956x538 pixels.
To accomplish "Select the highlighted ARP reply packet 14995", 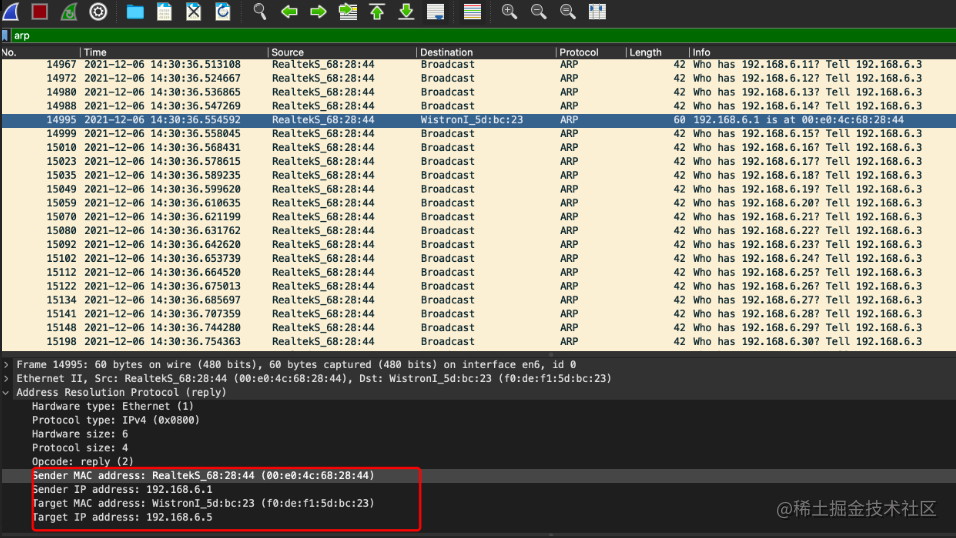I will click(478, 120).
